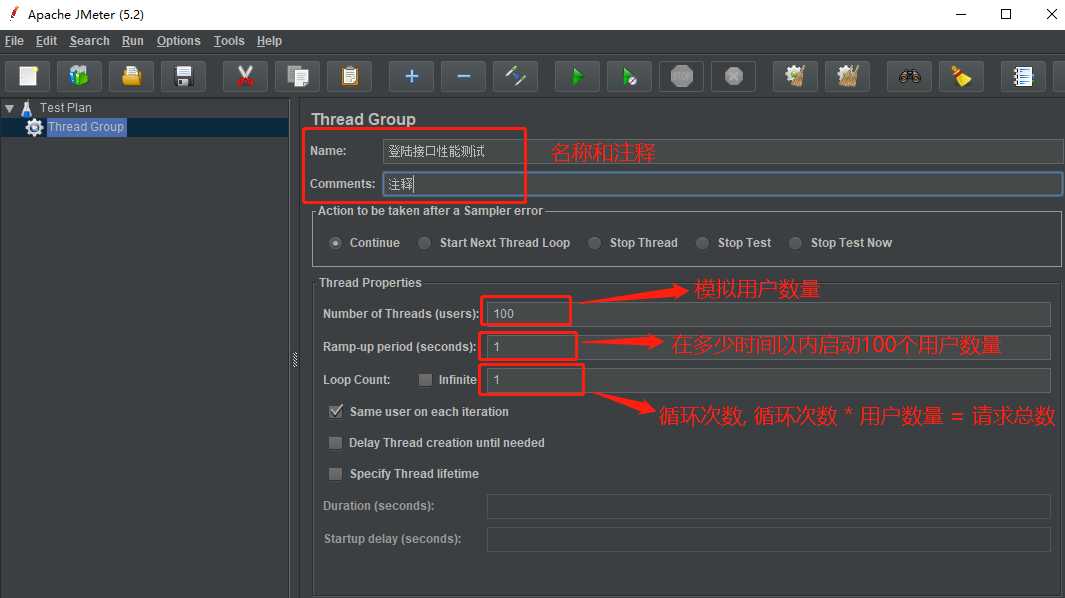The height and width of the screenshot is (598, 1065).
Task: Click the Ramp-up period field
Action: tap(769, 347)
